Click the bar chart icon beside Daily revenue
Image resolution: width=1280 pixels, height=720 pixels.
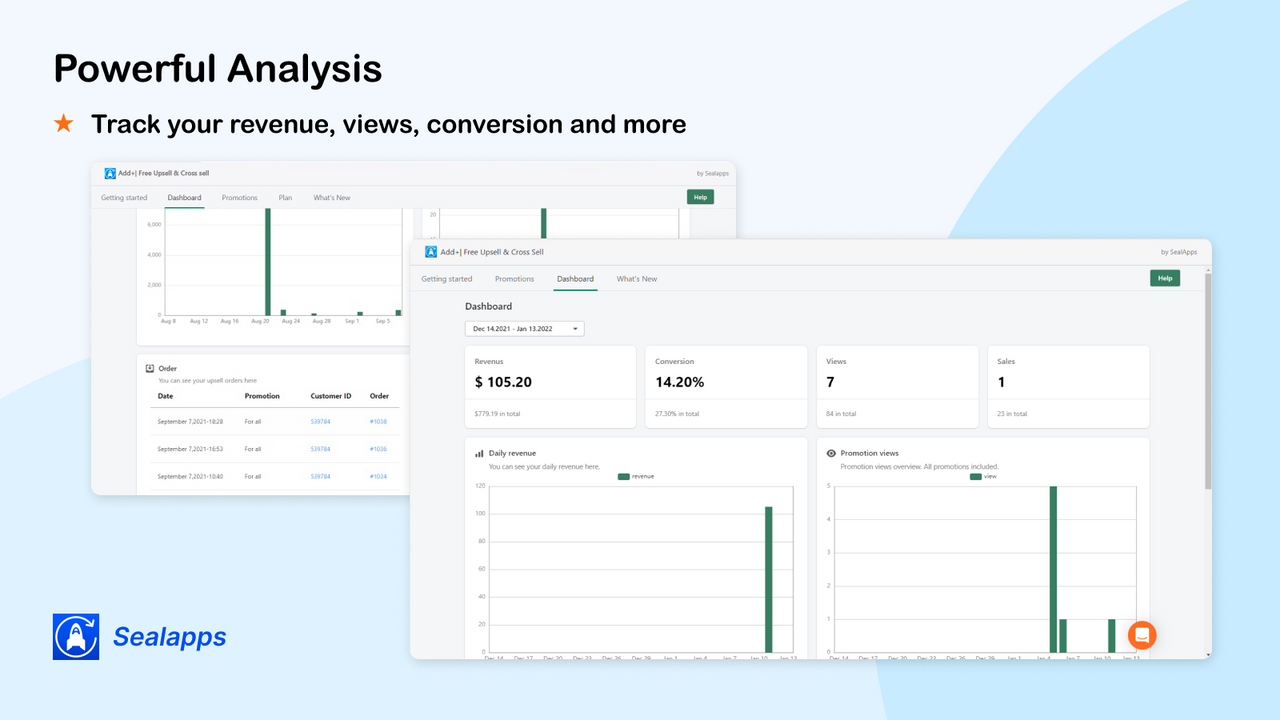(x=479, y=453)
